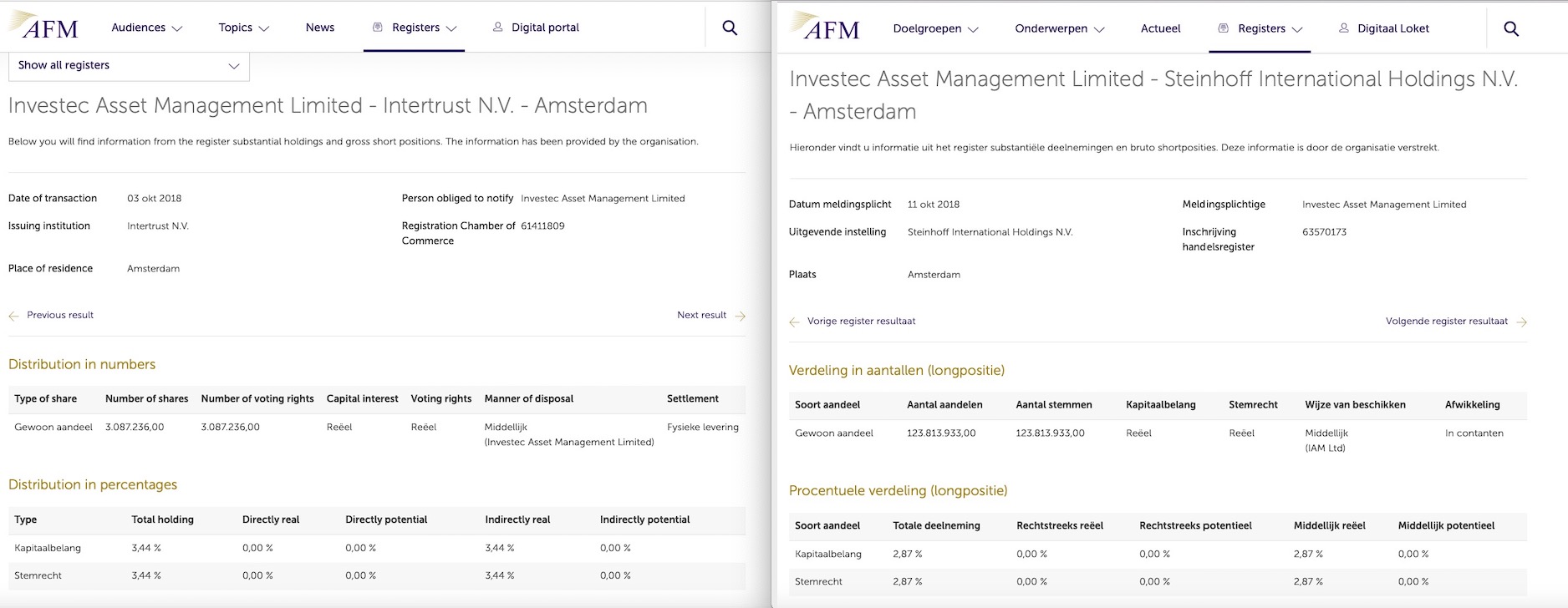Viewport: 1568px width, 608px height.
Task: Click the arrow beside Volgende register resultaat
Action: pyautogui.click(x=1522, y=322)
